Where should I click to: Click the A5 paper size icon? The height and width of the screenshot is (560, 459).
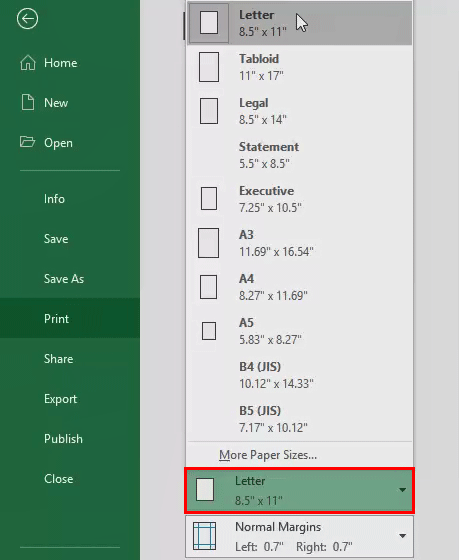coord(209,331)
